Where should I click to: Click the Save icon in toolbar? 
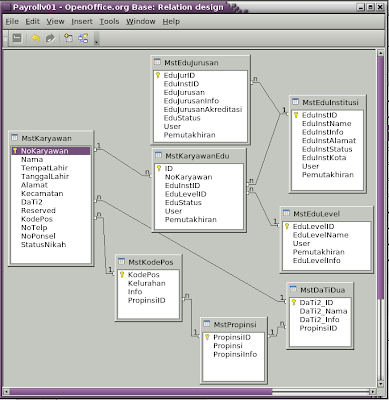(17, 38)
